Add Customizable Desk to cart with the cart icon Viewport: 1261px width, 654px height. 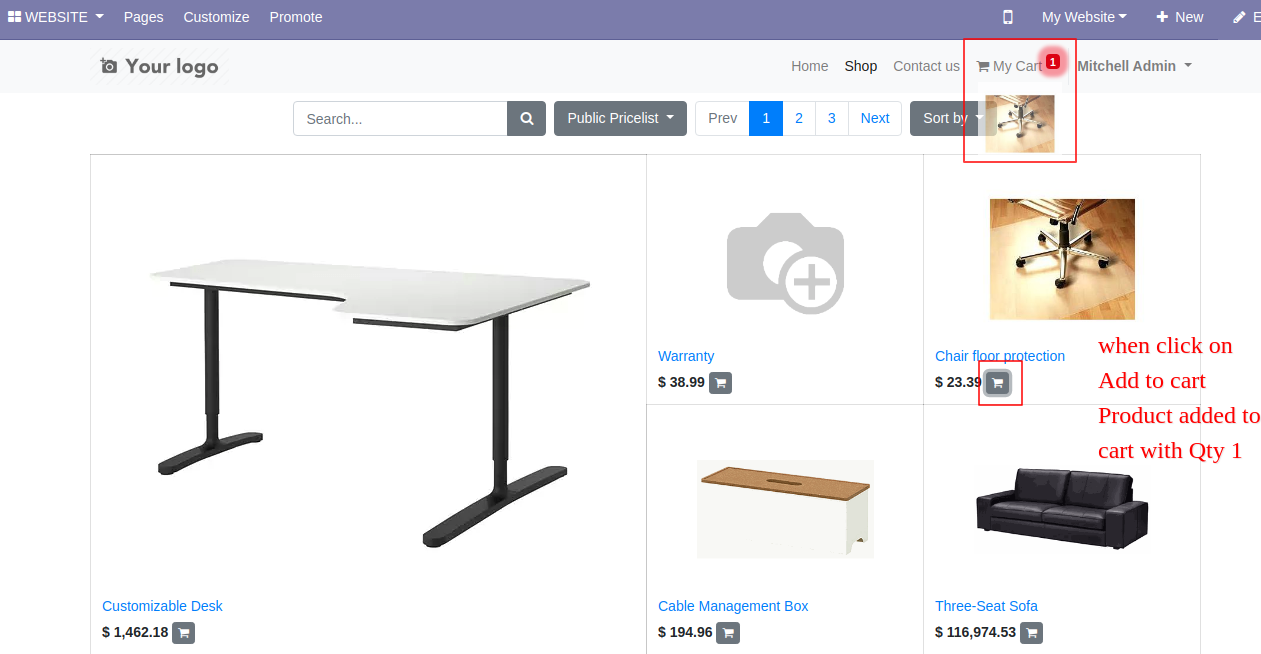pyautogui.click(x=183, y=632)
